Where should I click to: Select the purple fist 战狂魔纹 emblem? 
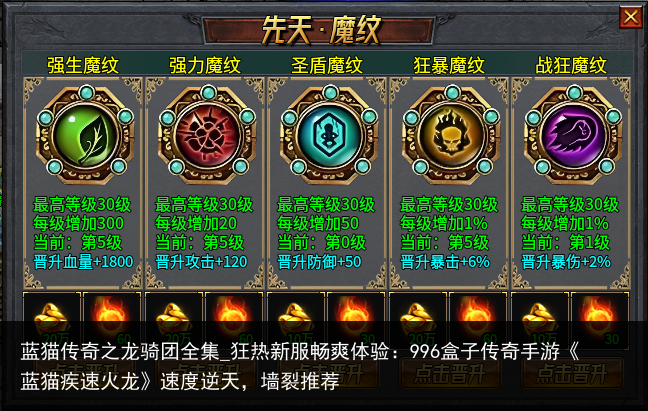point(574,135)
